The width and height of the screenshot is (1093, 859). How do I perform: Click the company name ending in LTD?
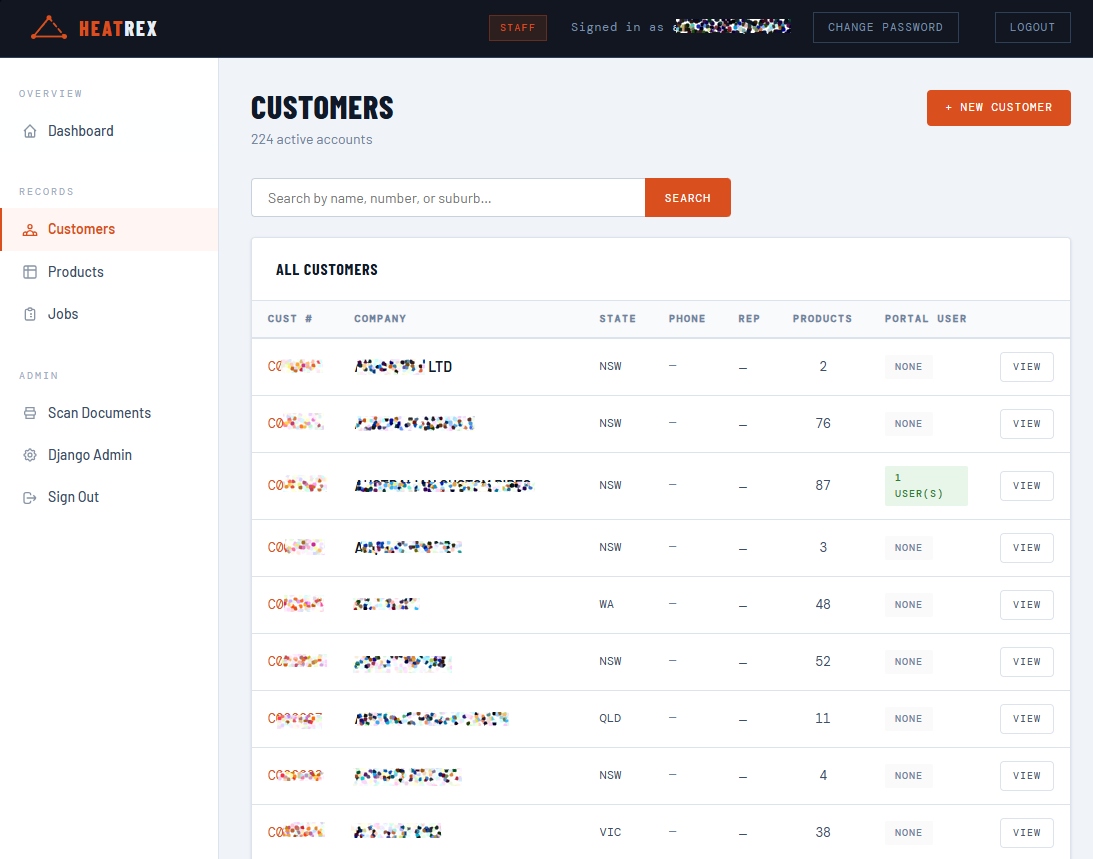[403, 367]
